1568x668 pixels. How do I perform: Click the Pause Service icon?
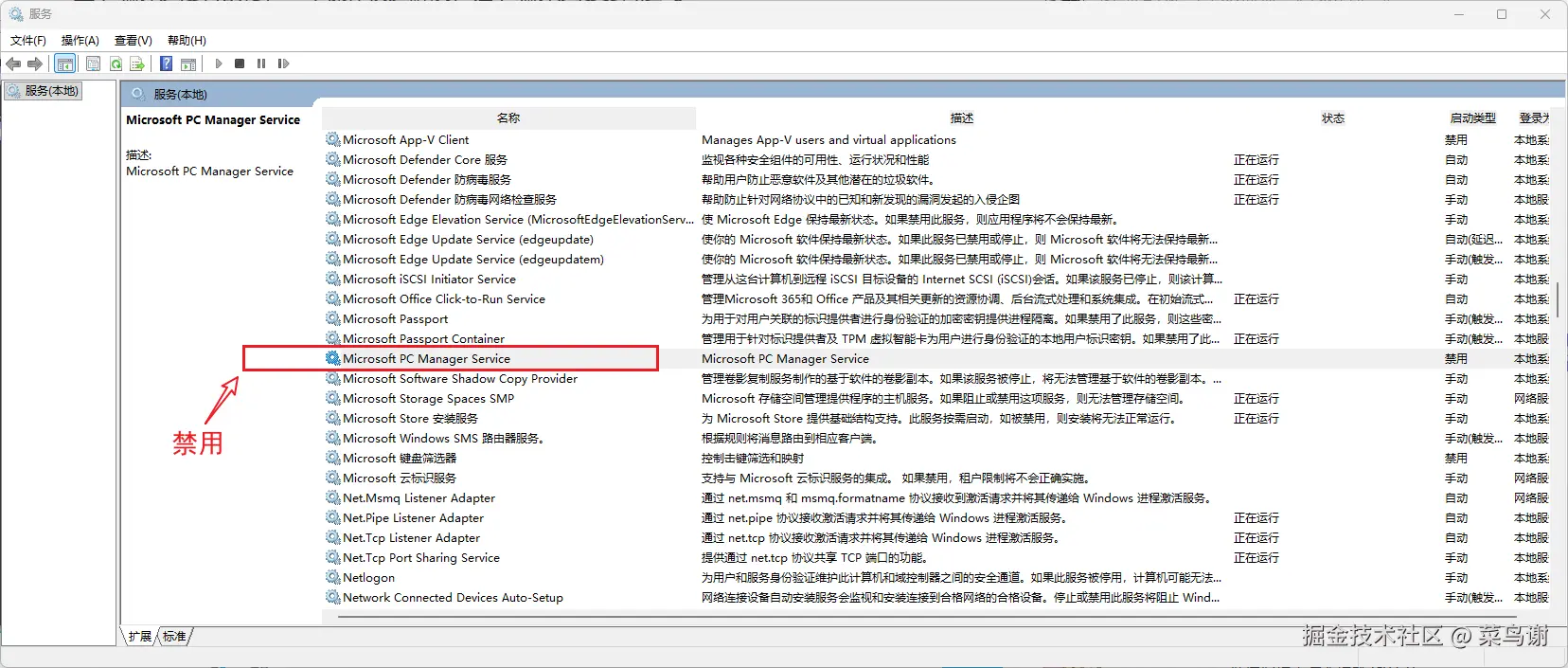(x=261, y=63)
